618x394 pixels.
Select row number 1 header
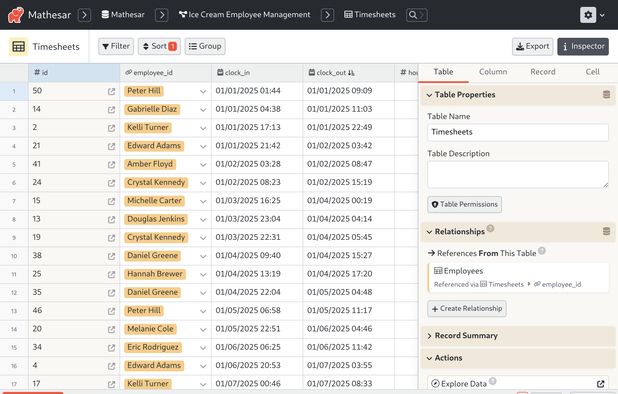[14, 91]
